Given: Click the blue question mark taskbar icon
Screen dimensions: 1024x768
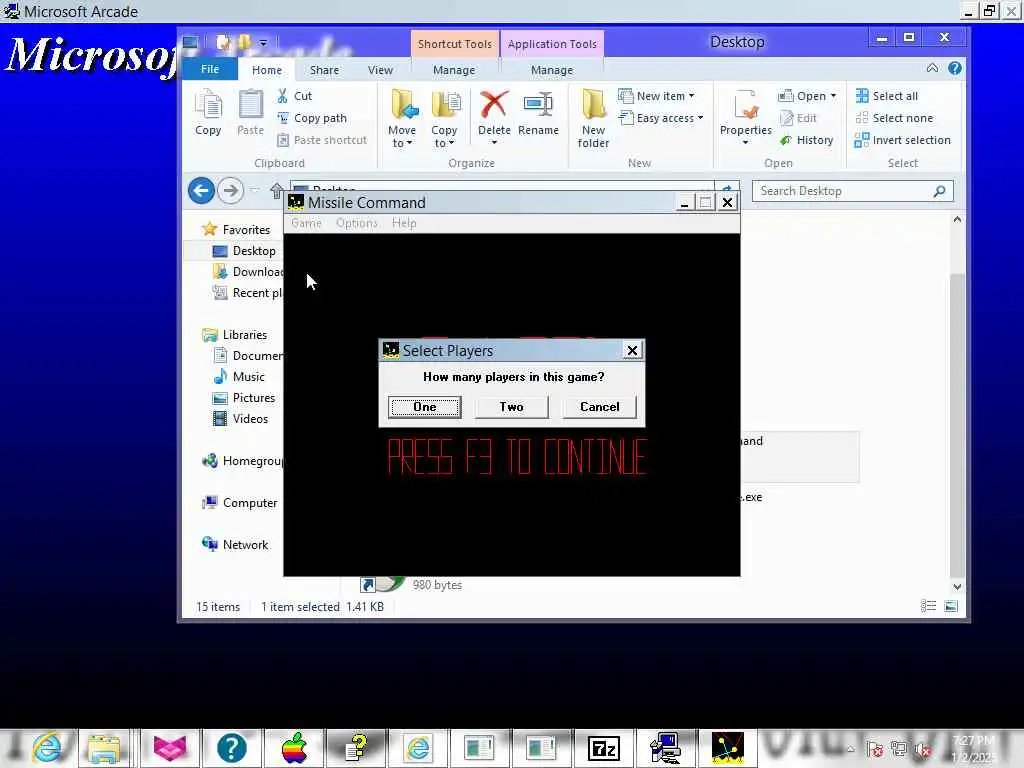Looking at the screenshot, I should click(231, 748).
